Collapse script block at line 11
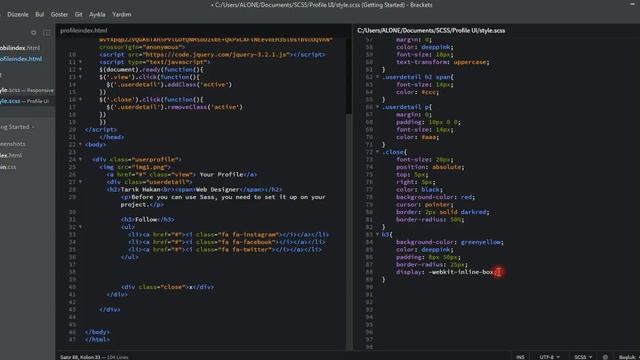640x360 pixels. (80, 62)
